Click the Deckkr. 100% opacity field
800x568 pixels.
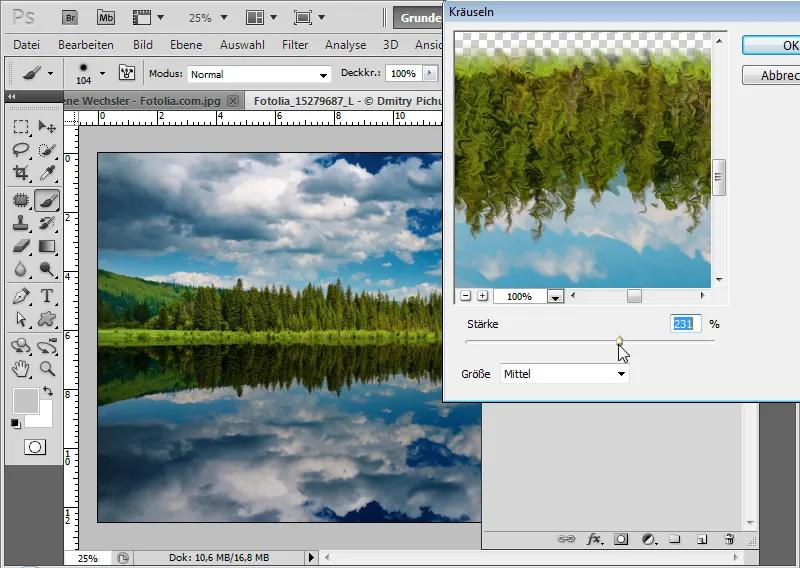404,73
